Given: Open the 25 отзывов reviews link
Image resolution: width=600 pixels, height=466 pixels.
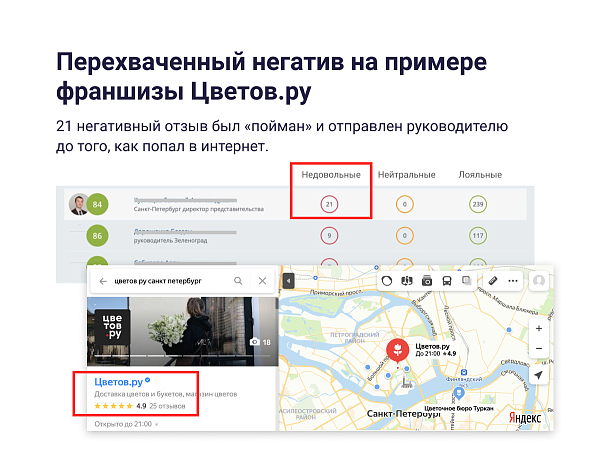Looking at the screenshot, I should tap(167, 406).
